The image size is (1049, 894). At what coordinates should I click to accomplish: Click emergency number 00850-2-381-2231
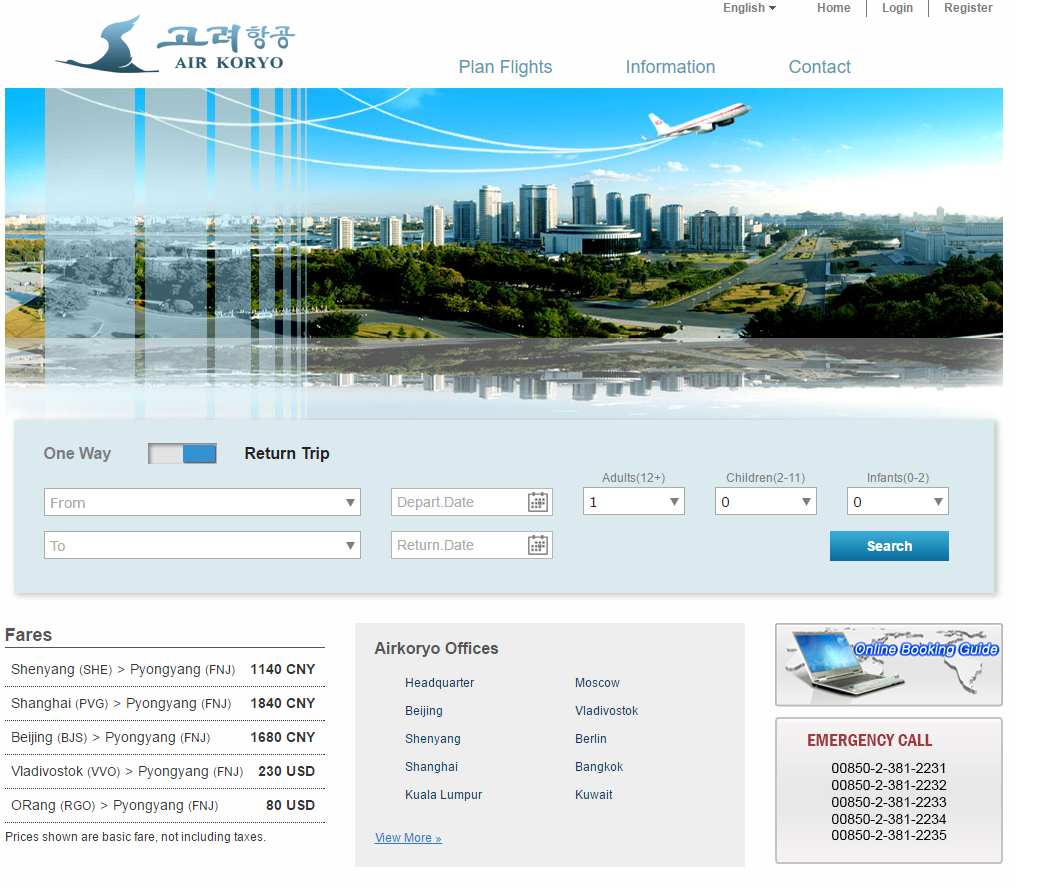[x=888, y=768]
